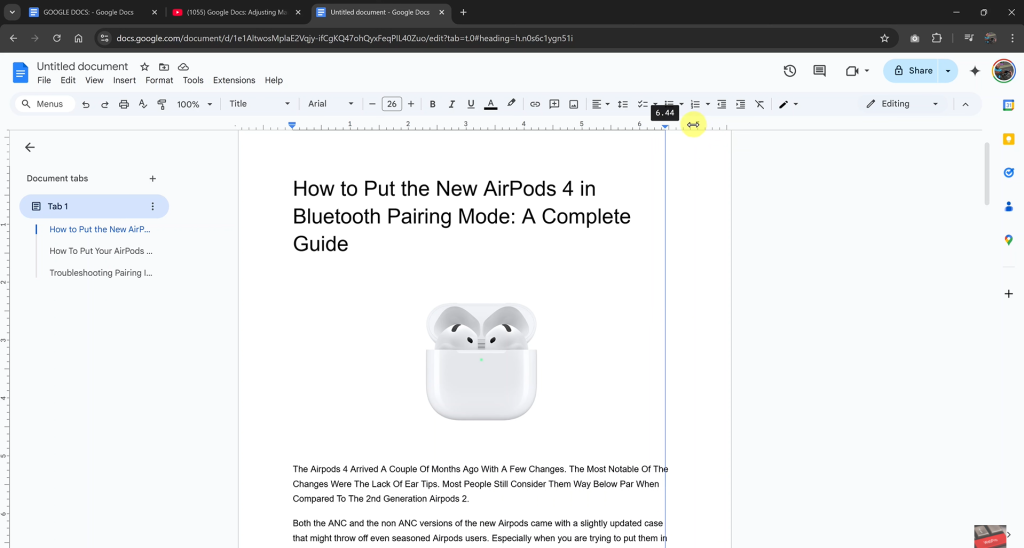Decrease font size with minus button
Viewport: 1024px width, 548px height.
[x=372, y=104]
